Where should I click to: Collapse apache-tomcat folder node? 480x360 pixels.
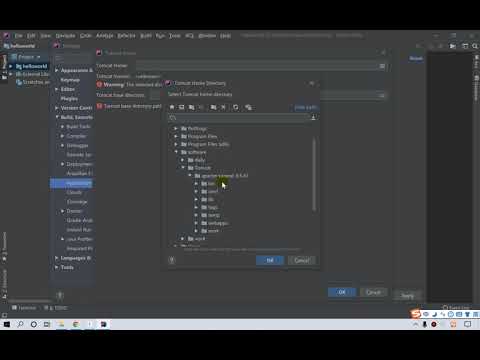coord(190,175)
